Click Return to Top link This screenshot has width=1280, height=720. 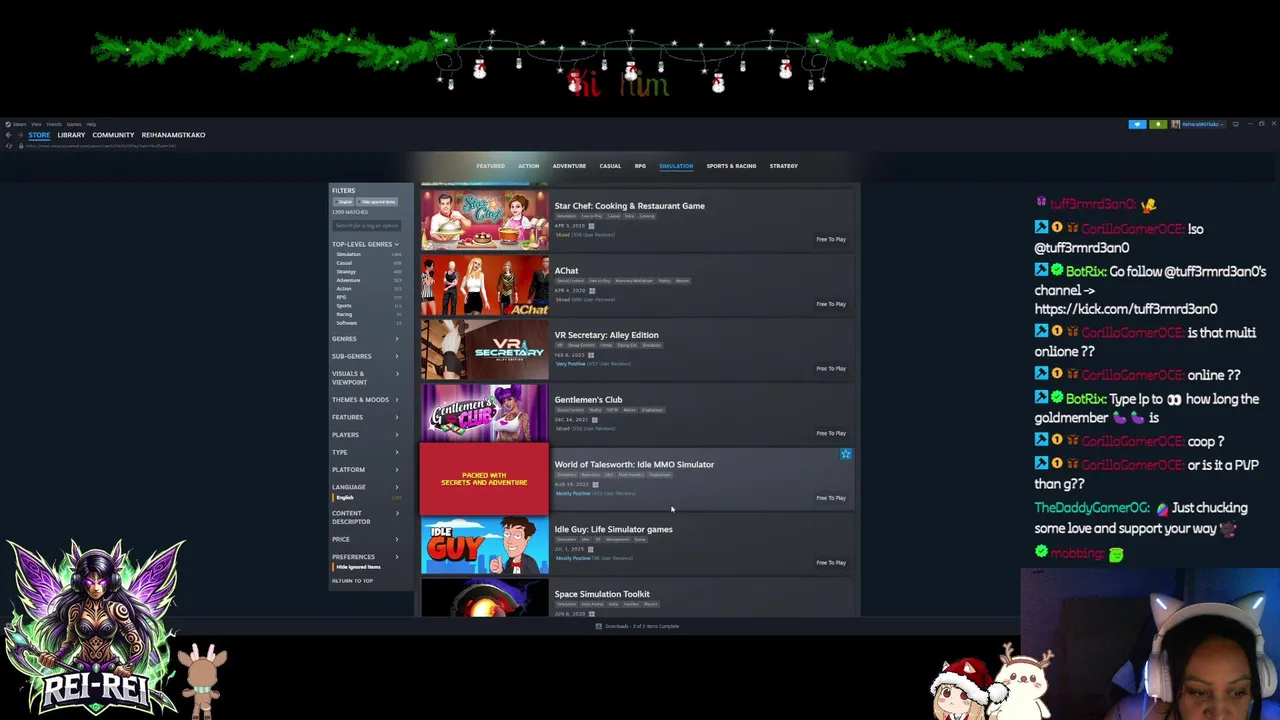[x=352, y=581]
